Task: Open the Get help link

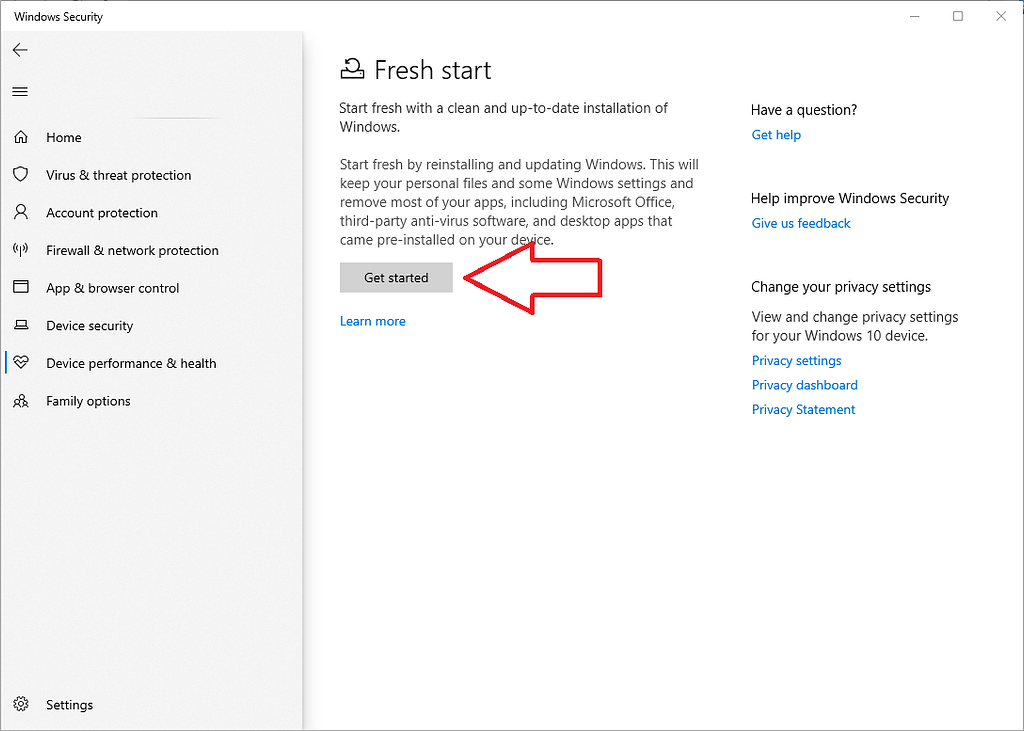Action: pyautogui.click(x=776, y=135)
